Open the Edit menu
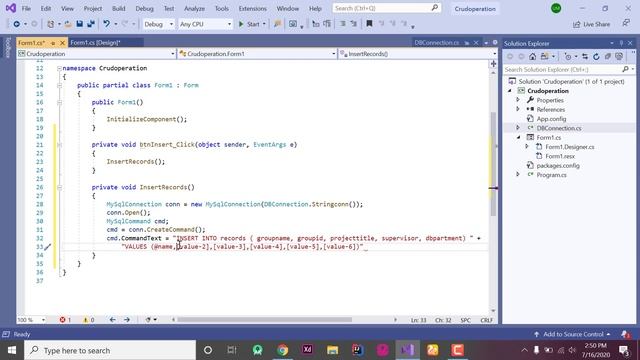Image resolution: width=640 pixels, height=360 pixels. 46,9
